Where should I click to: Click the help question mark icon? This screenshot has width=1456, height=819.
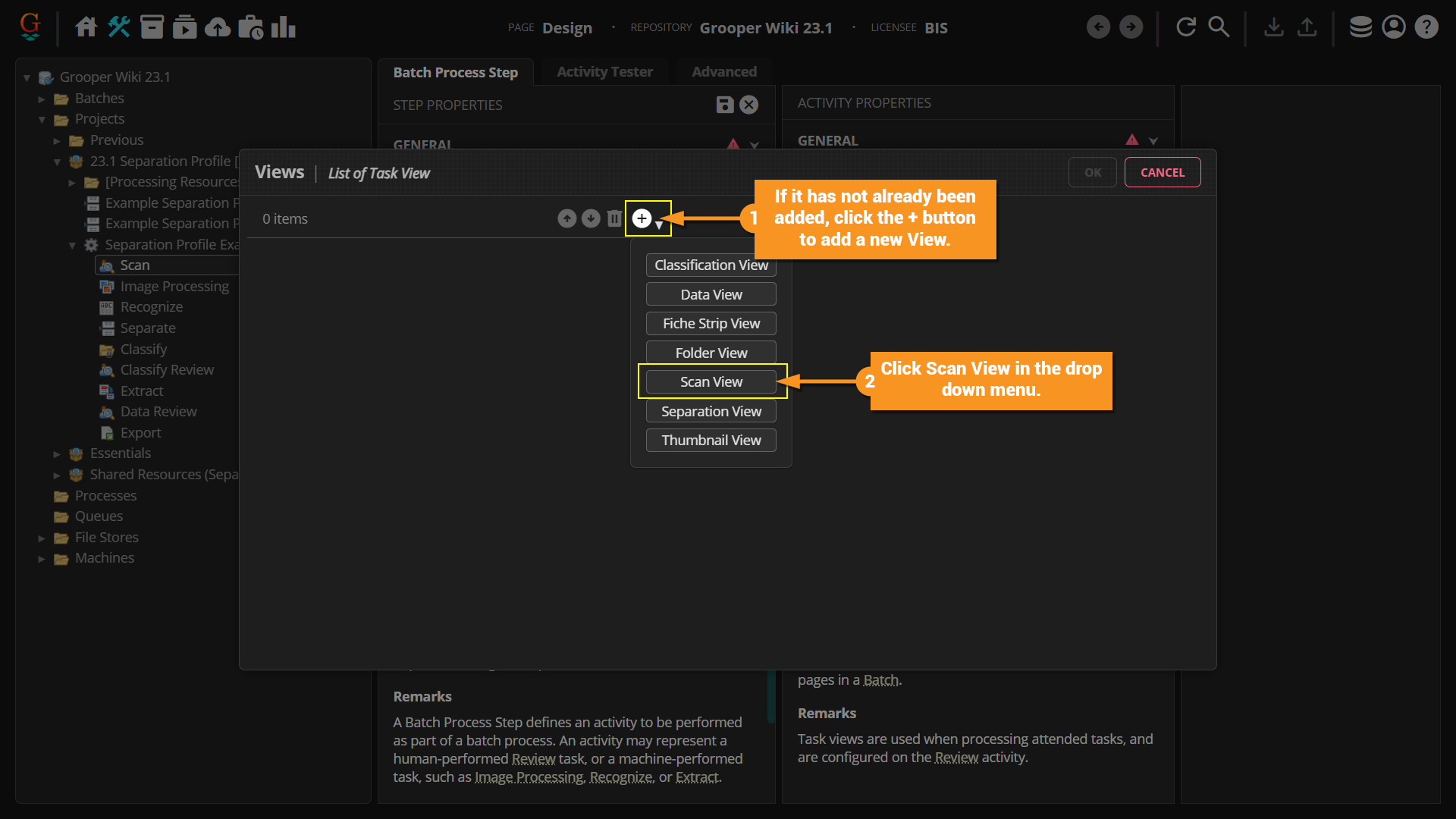pos(1426,27)
